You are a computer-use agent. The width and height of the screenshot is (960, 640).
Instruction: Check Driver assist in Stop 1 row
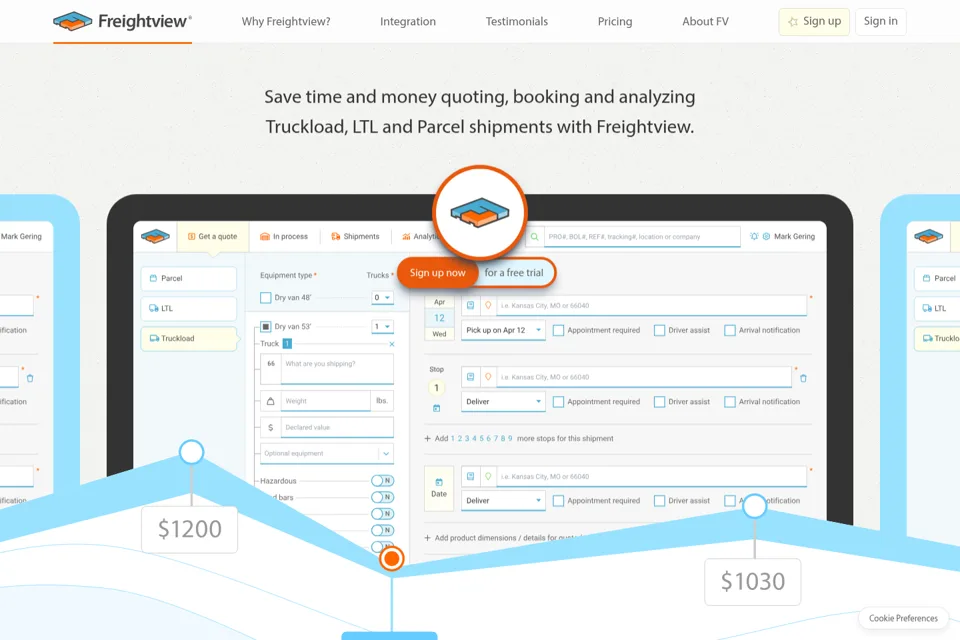click(659, 402)
